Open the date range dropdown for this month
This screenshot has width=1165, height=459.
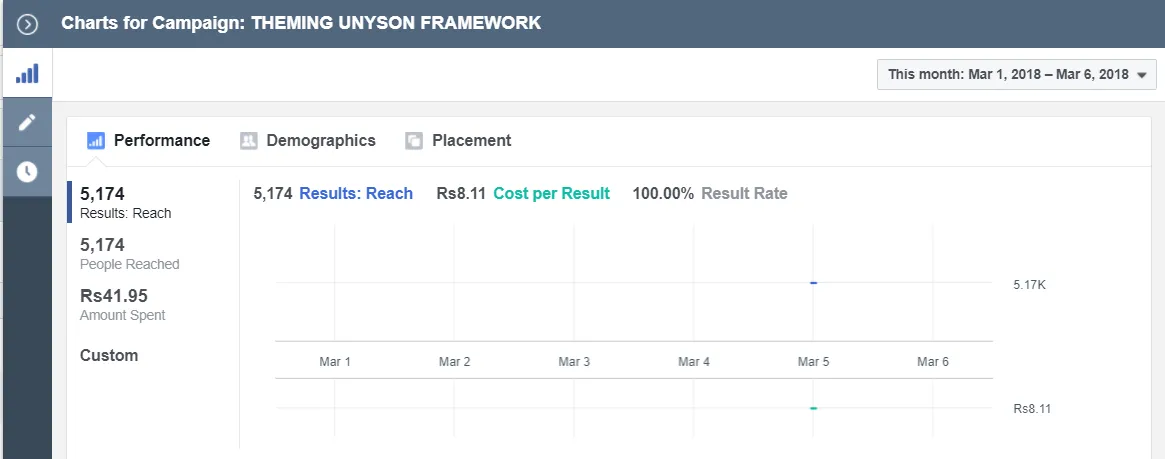click(x=1016, y=74)
